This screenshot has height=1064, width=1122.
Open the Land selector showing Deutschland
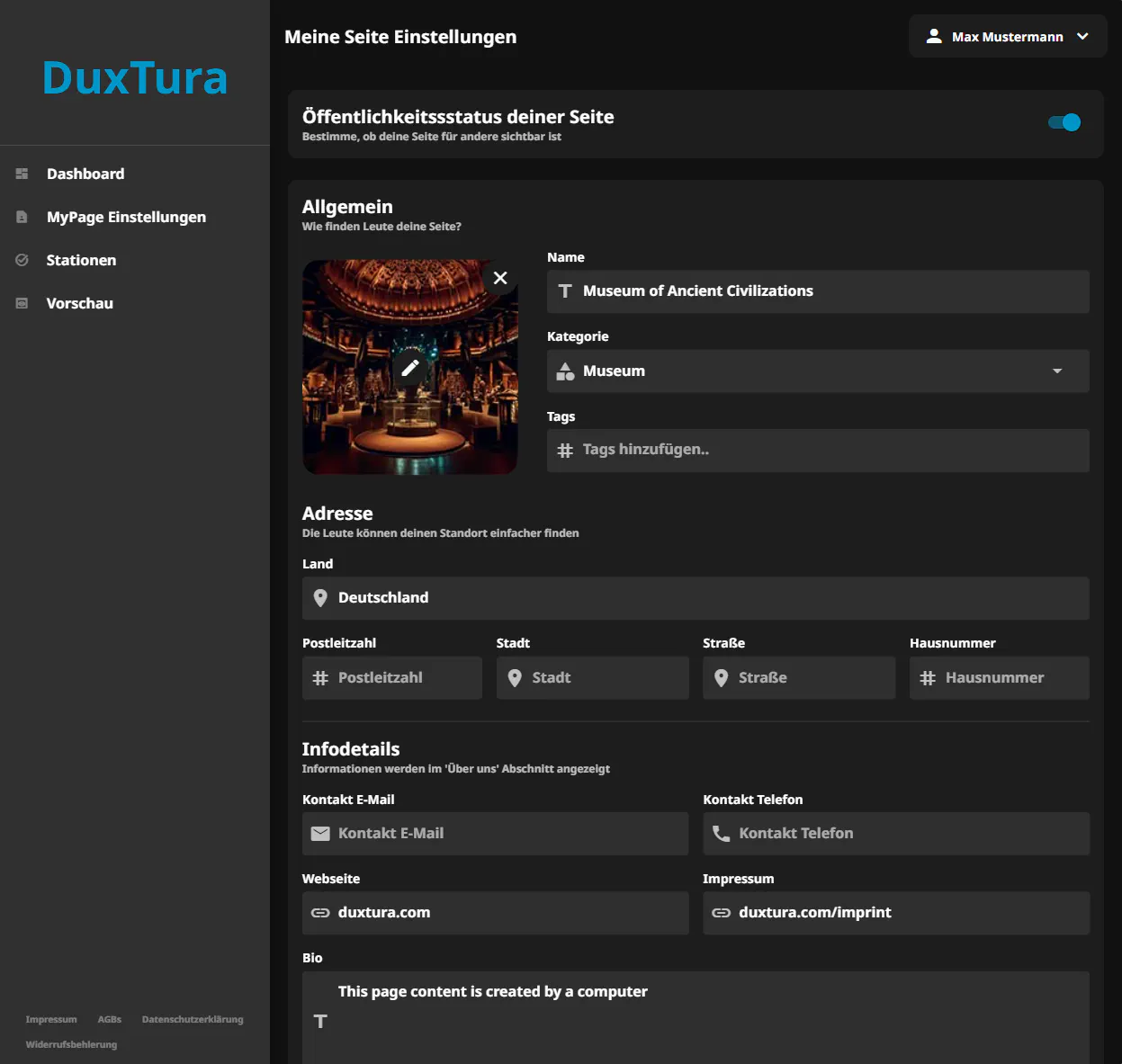click(x=696, y=597)
